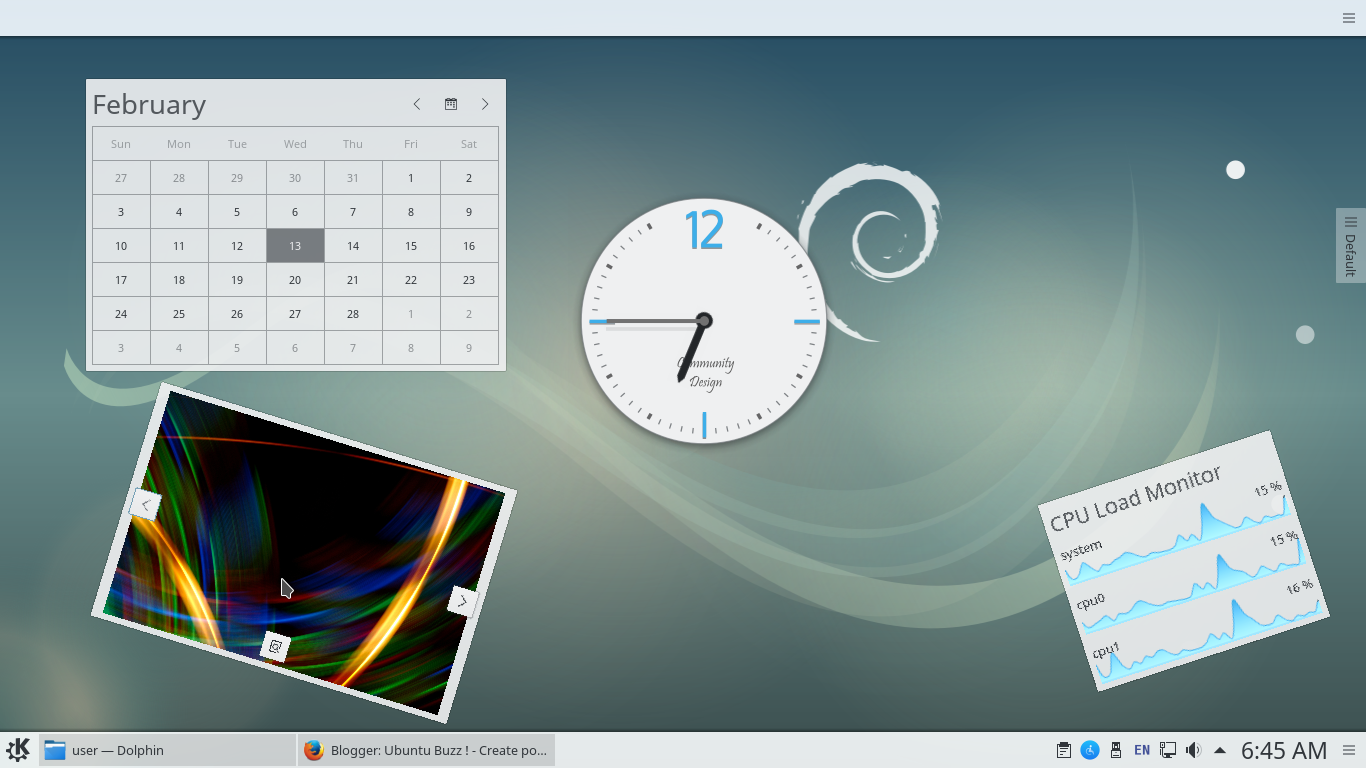Open the device notifier USB icon

1115,750
